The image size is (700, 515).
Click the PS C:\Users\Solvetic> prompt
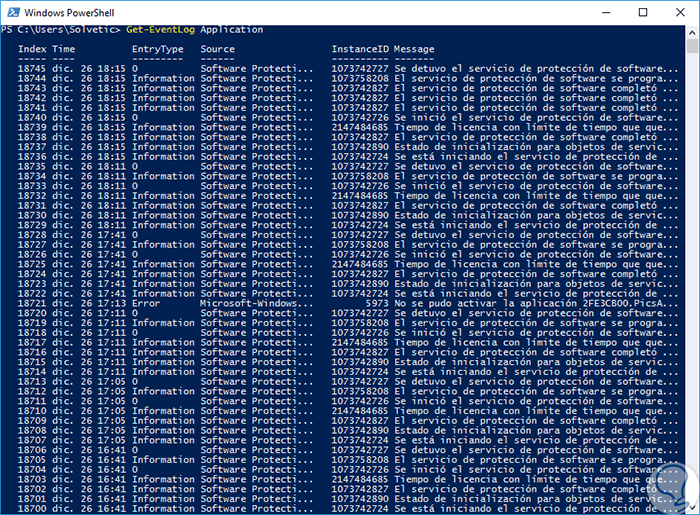[61, 29]
